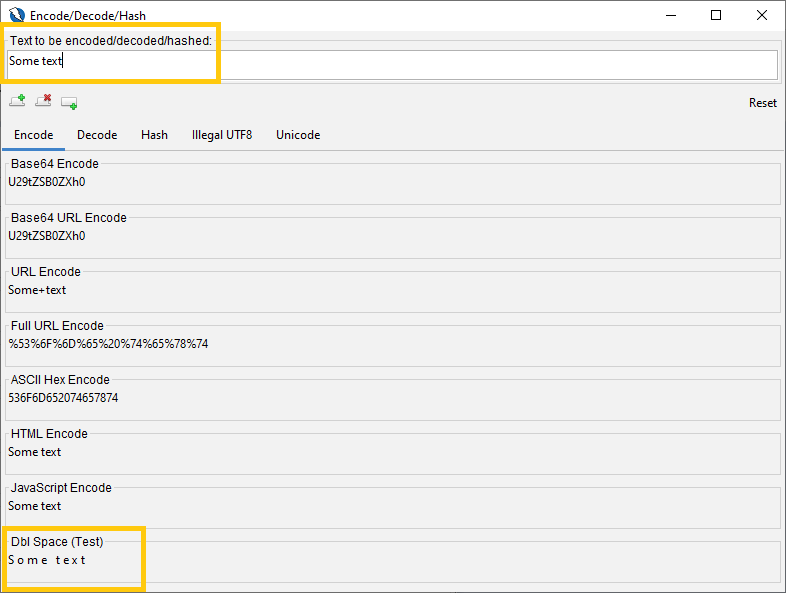Click the add field icon with green plus
This screenshot has width=786, height=593.
point(69,102)
